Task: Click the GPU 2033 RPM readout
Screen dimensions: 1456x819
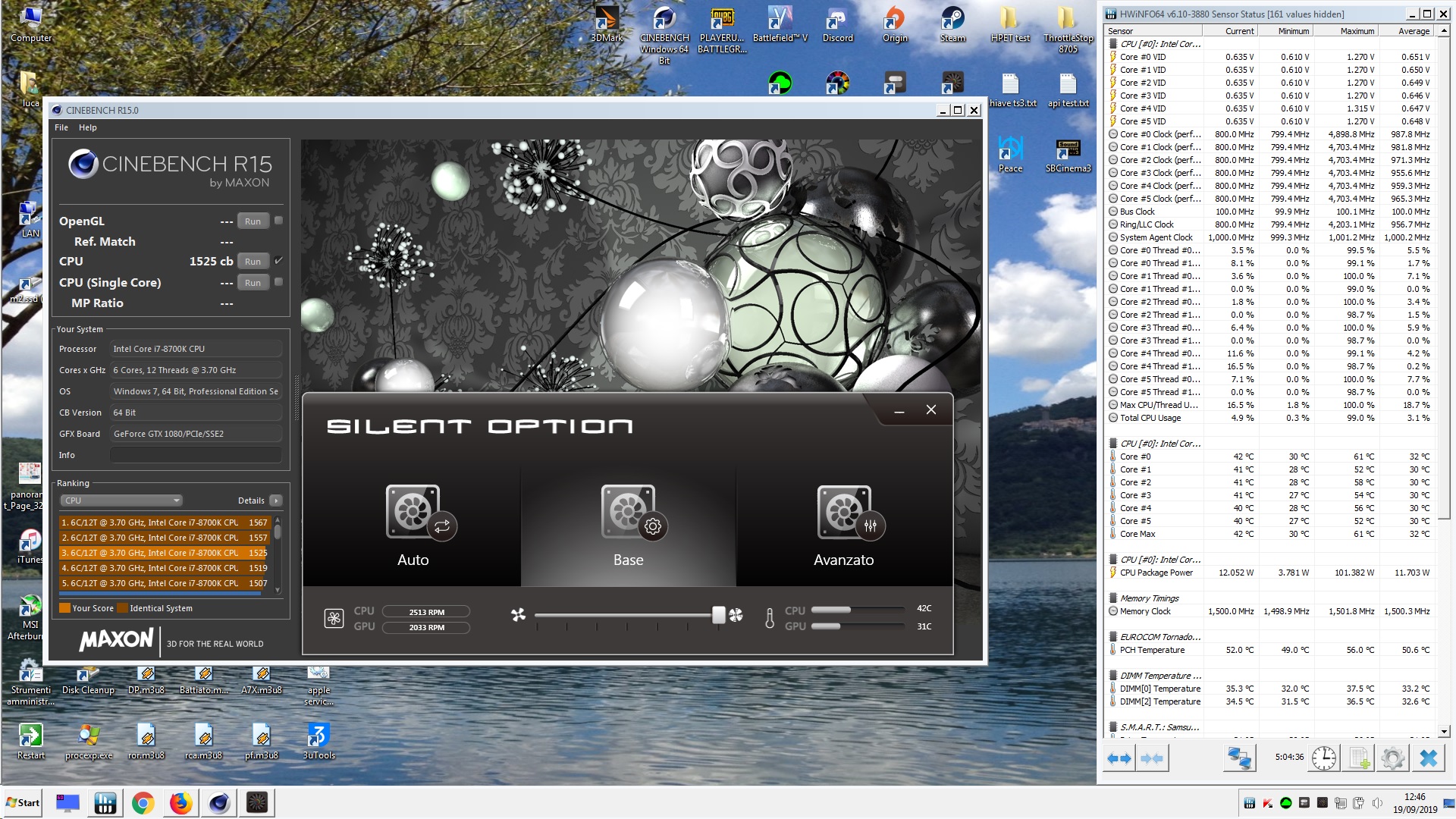Action: click(426, 628)
